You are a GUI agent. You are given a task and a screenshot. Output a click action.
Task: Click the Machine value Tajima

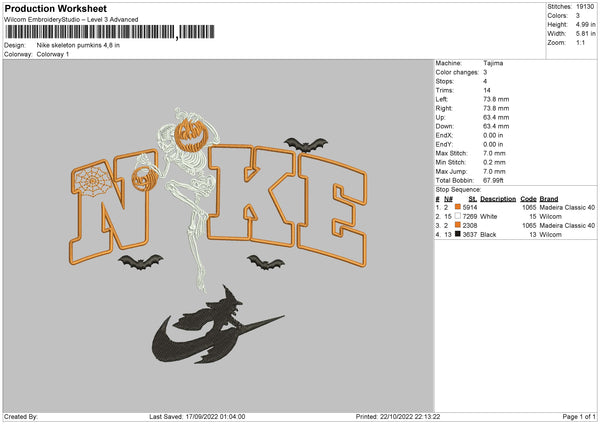point(493,63)
